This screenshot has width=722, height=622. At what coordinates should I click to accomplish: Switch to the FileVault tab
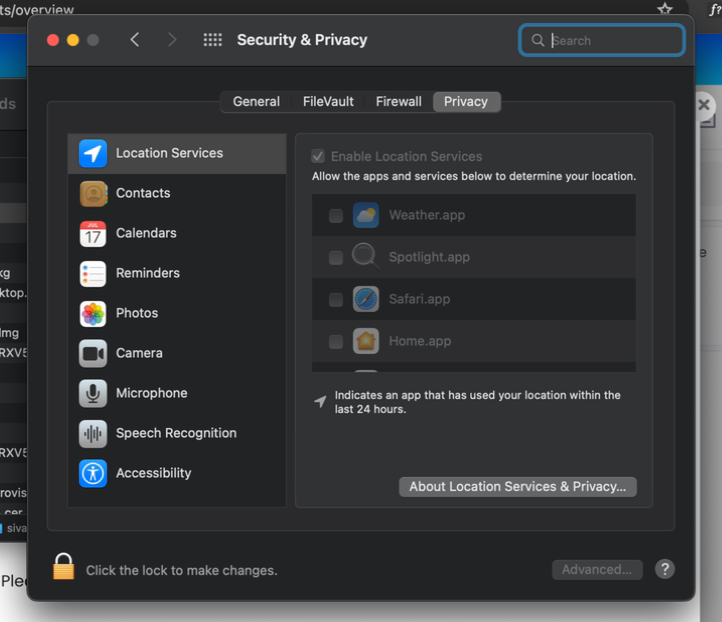(x=328, y=102)
